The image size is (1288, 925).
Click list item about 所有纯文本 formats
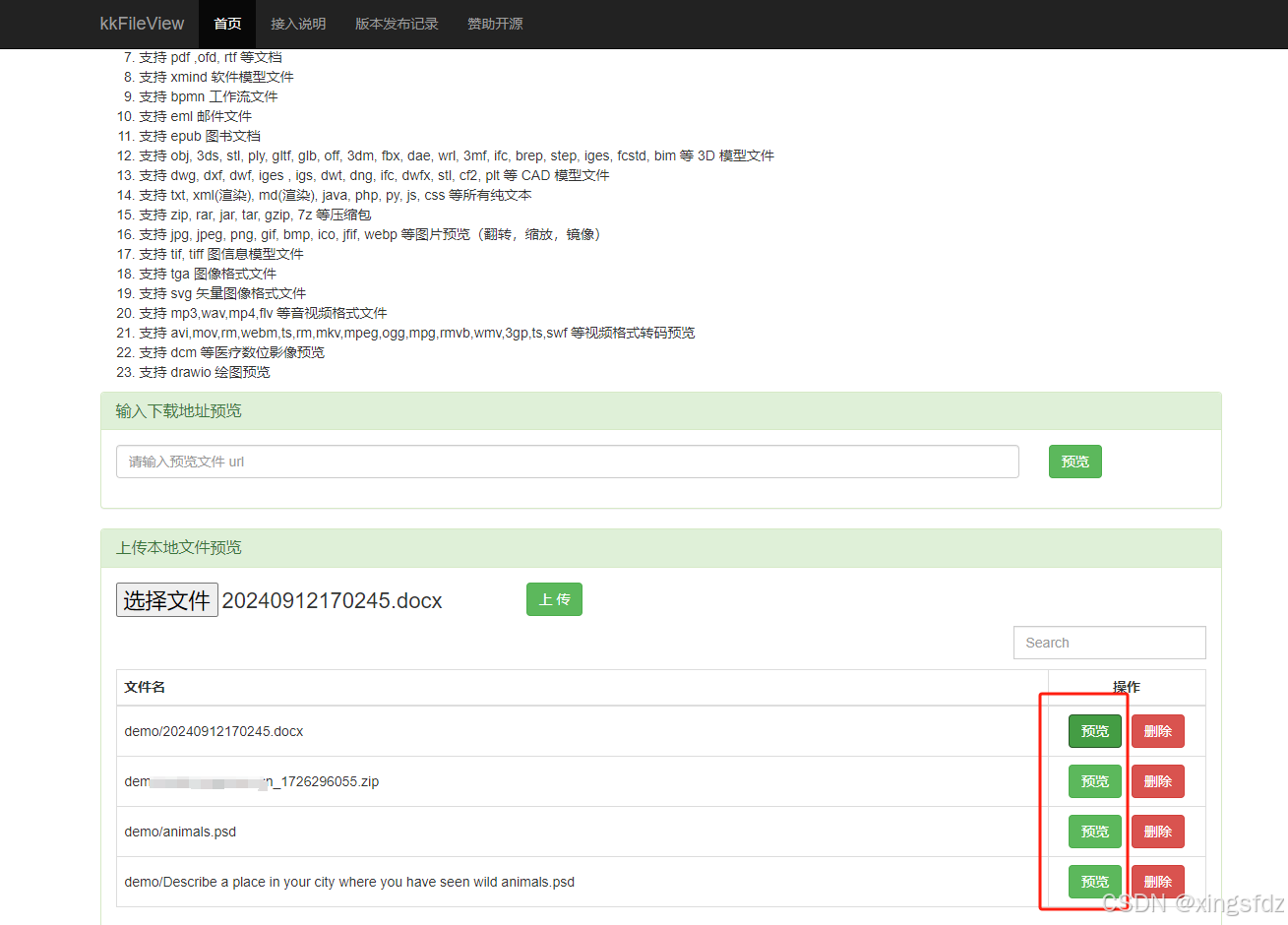[x=335, y=195]
